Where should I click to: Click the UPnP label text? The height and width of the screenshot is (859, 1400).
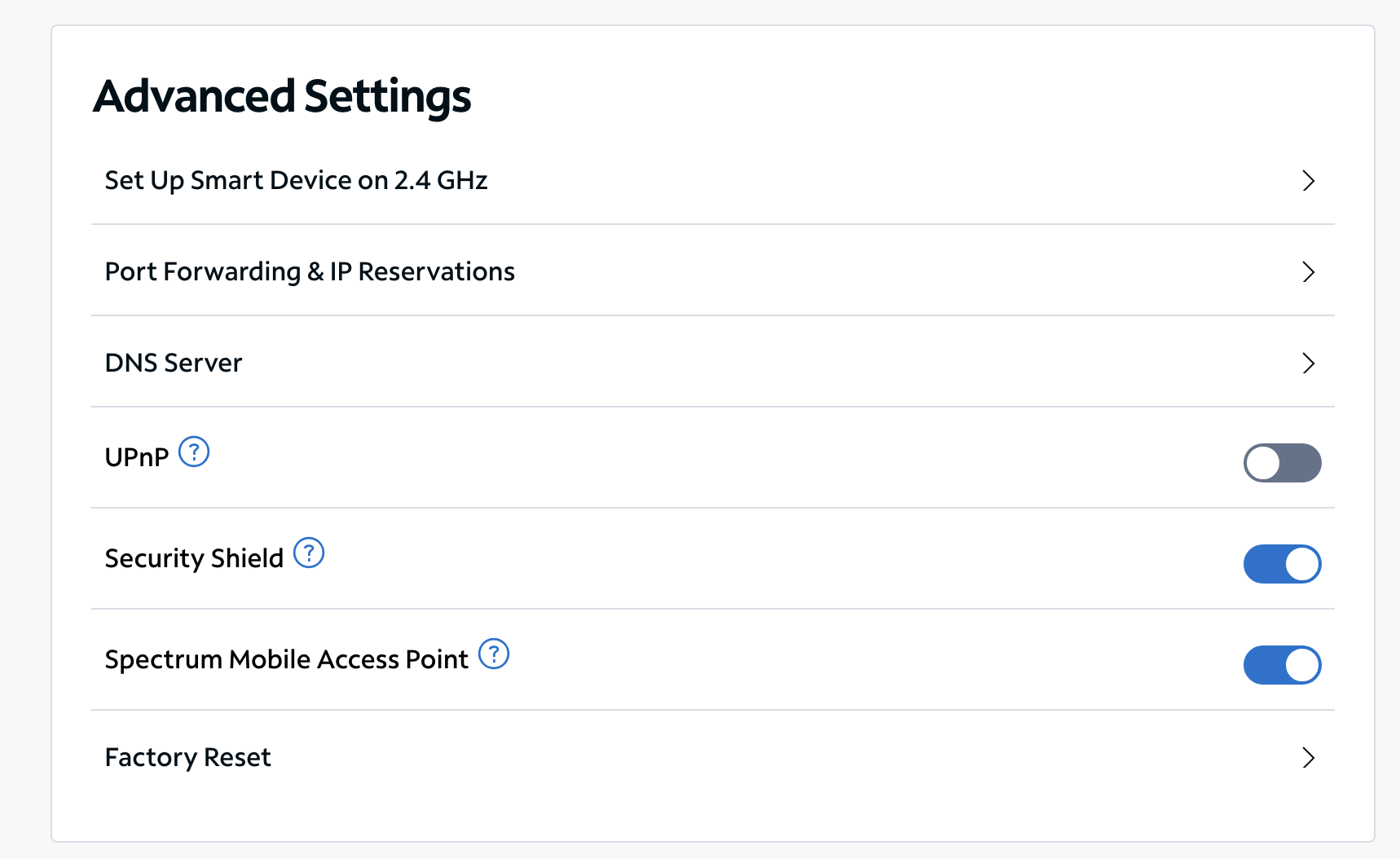coord(137,457)
